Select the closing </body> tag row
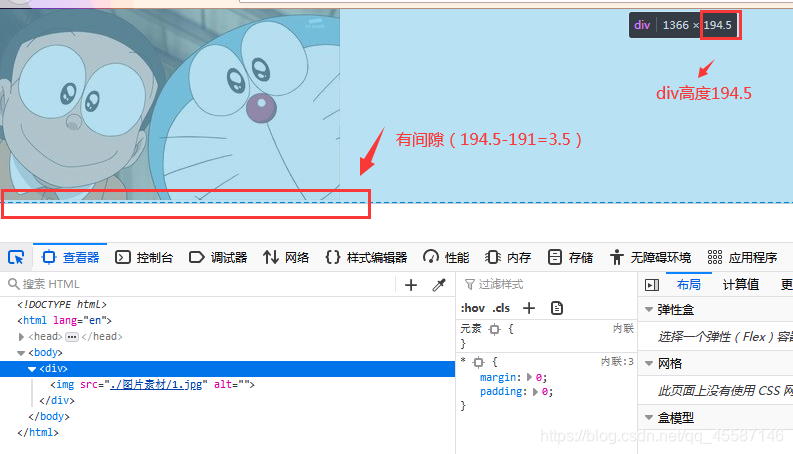 tap(228, 417)
